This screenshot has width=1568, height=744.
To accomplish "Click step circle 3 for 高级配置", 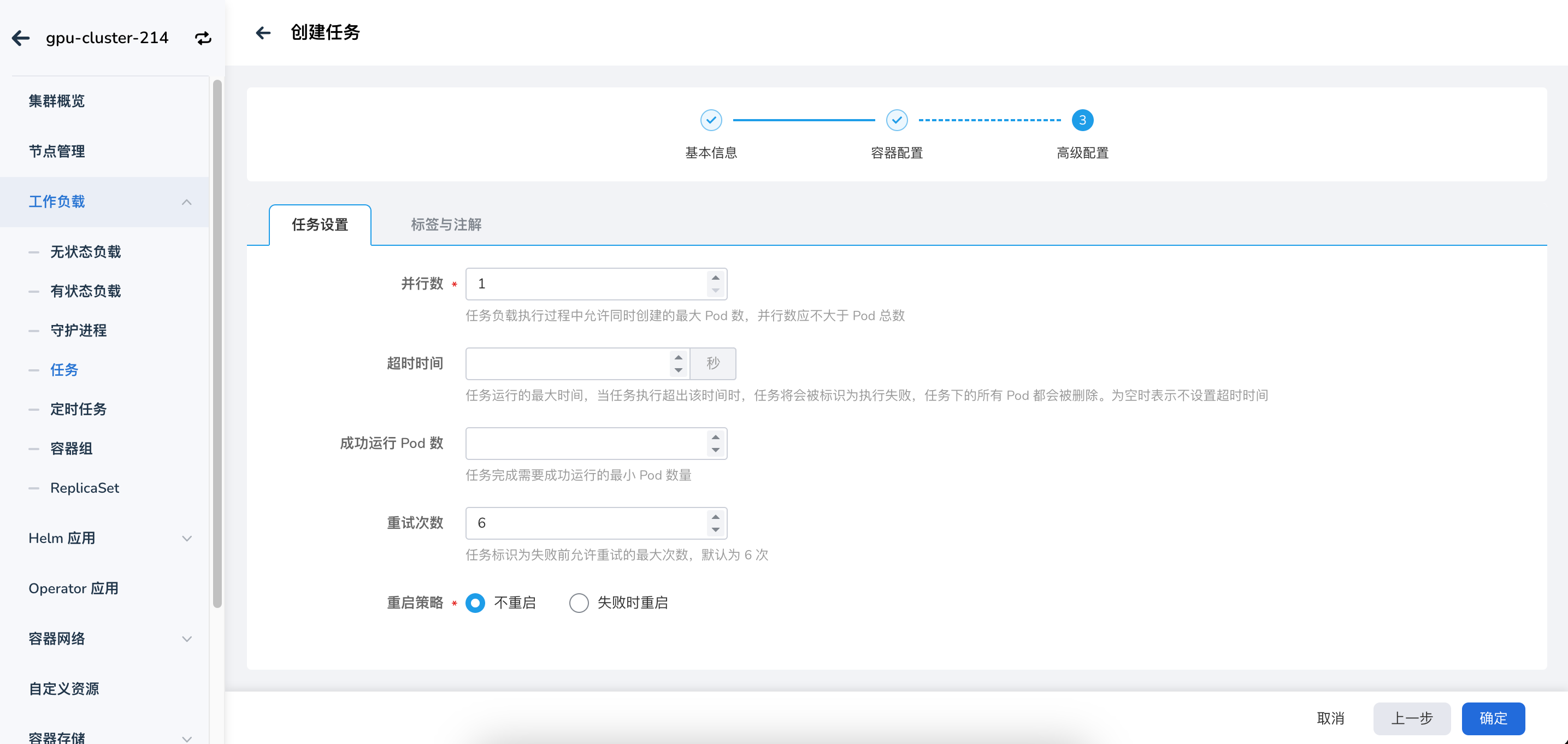I will coord(1082,120).
